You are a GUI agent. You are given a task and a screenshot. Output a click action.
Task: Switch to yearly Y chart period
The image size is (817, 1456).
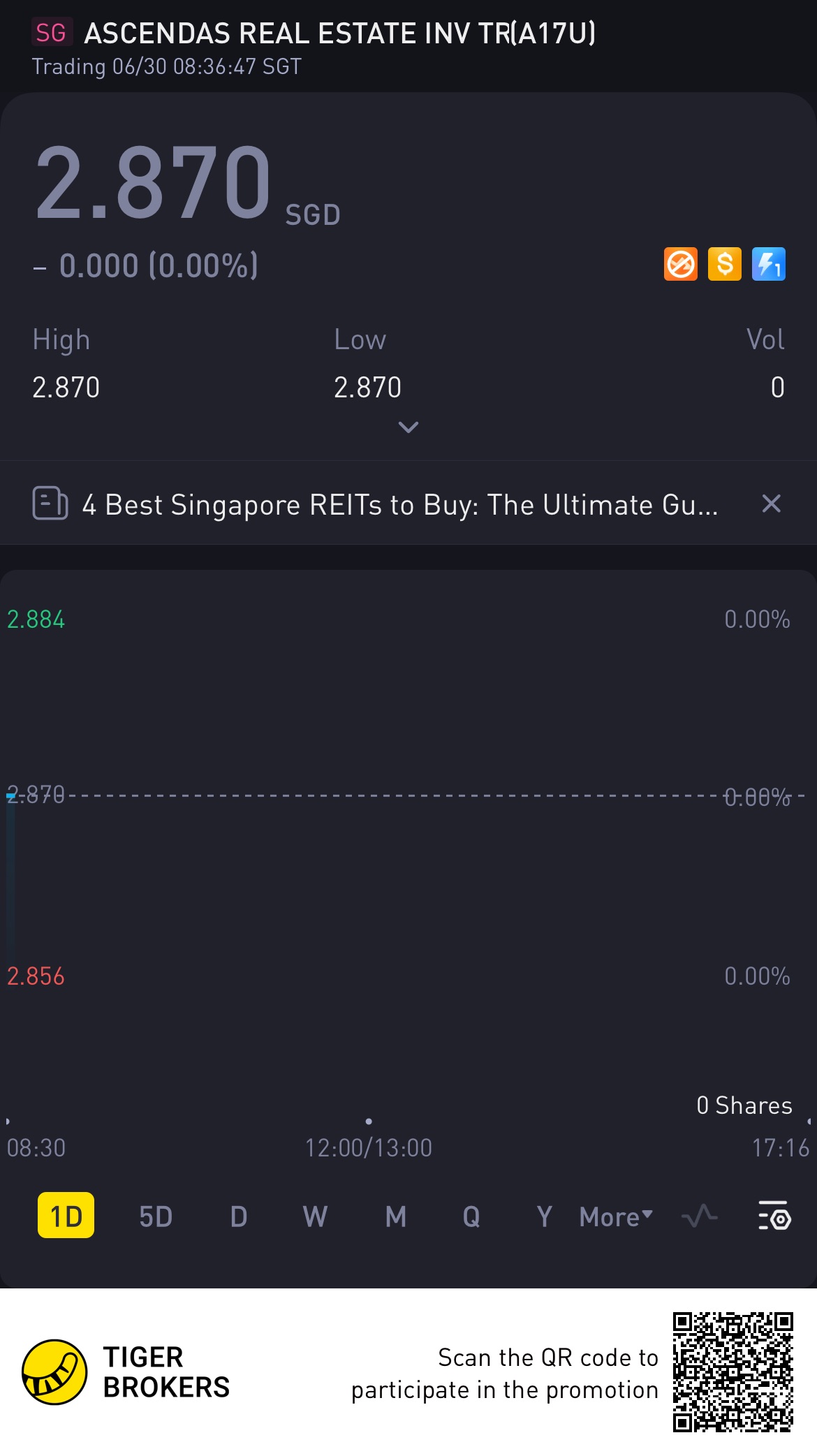544,1216
